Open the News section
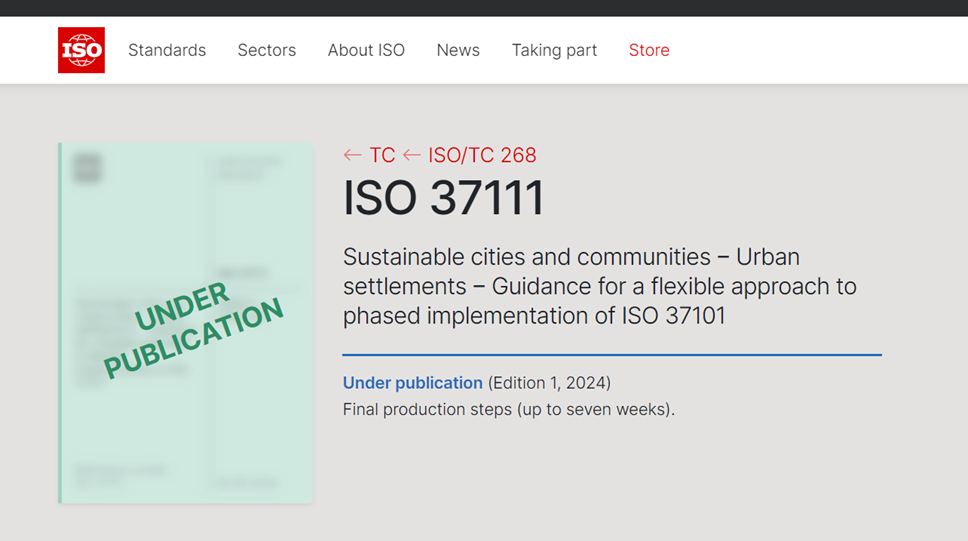This screenshot has height=541, width=968. coord(458,50)
